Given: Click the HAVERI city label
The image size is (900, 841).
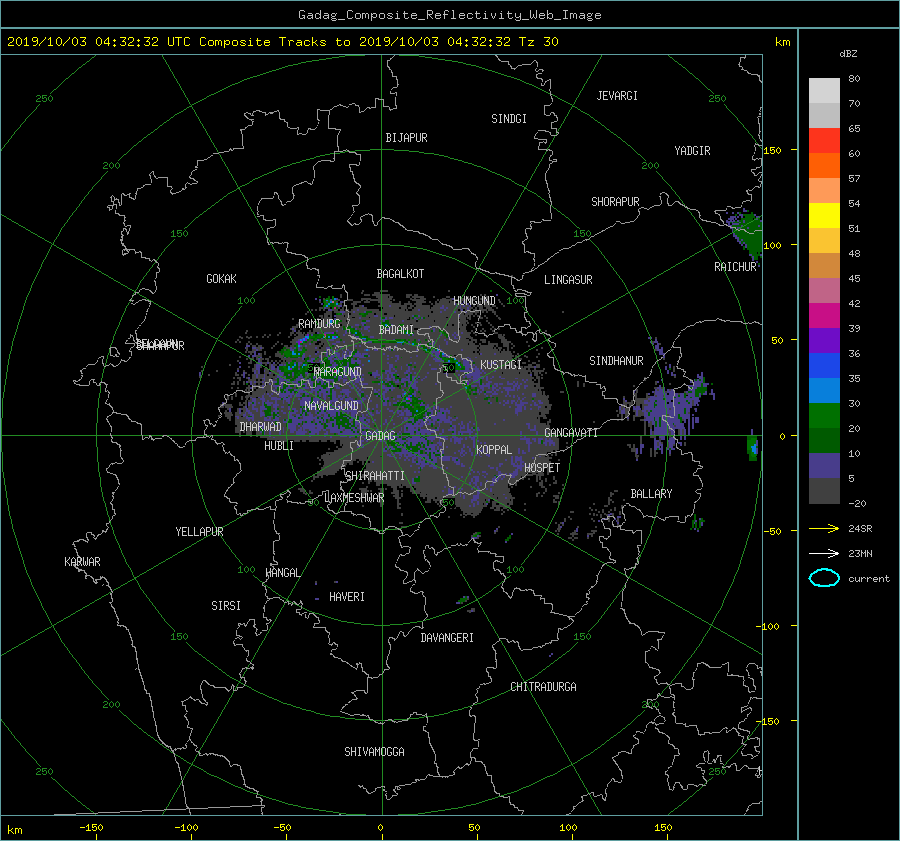Looking at the screenshot, I should coord(347,597).
